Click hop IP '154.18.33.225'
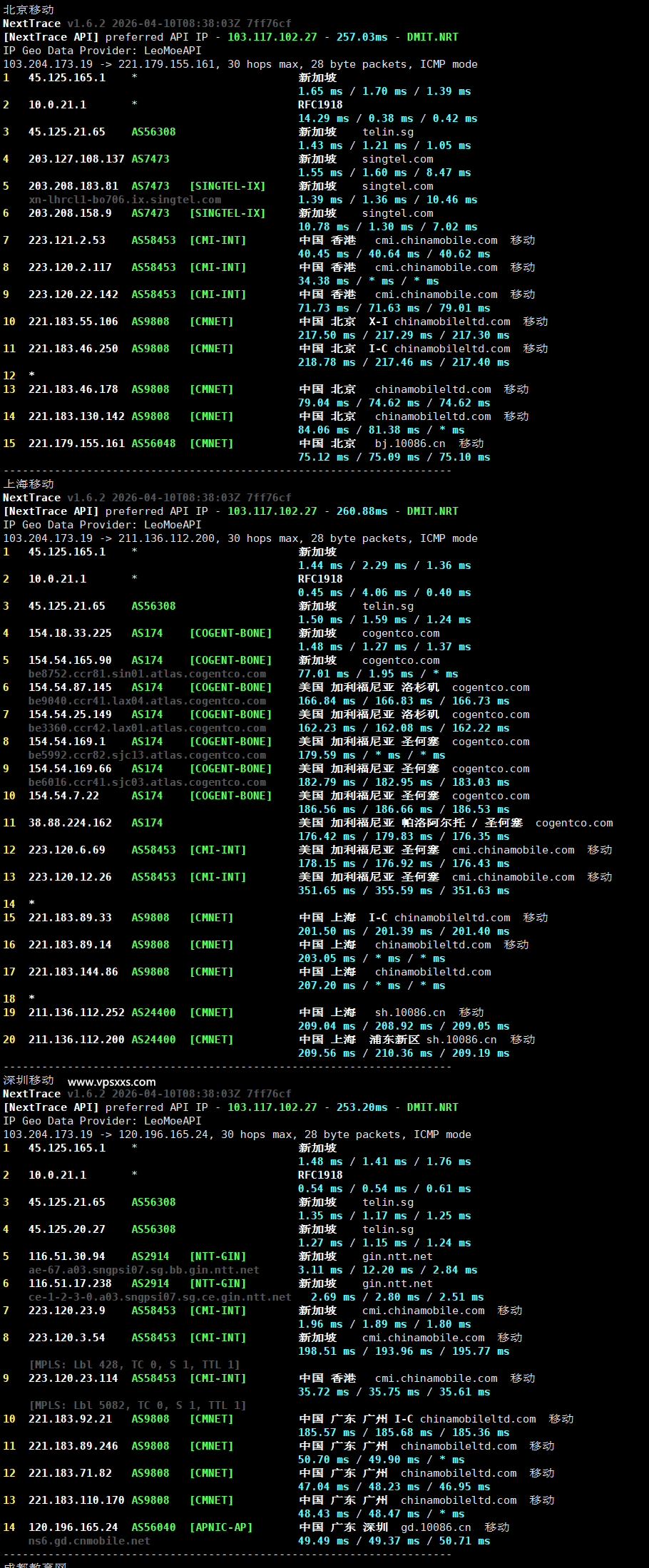Screen dimensions: 649x1568 70,633
